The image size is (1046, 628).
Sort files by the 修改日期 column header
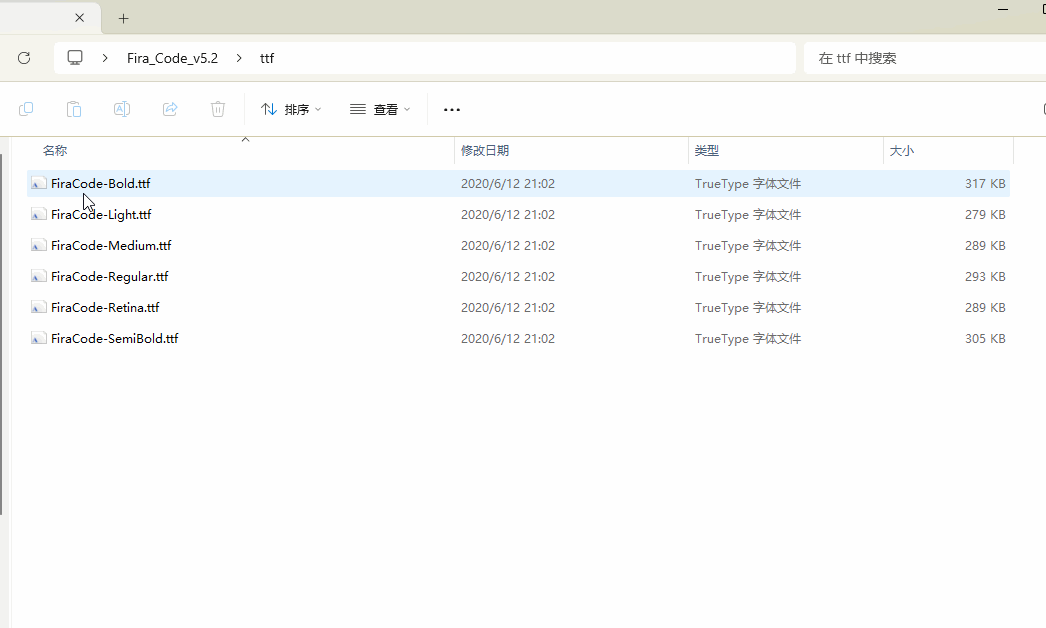point(485,151)
